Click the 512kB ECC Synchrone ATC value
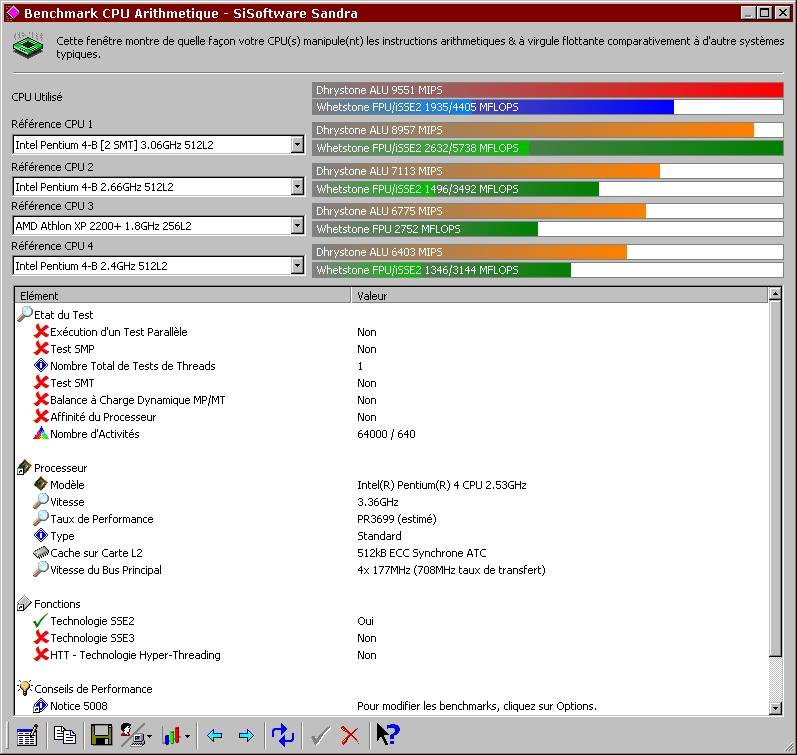The width and height of the screenshot is (797, 755). (422, 553)
